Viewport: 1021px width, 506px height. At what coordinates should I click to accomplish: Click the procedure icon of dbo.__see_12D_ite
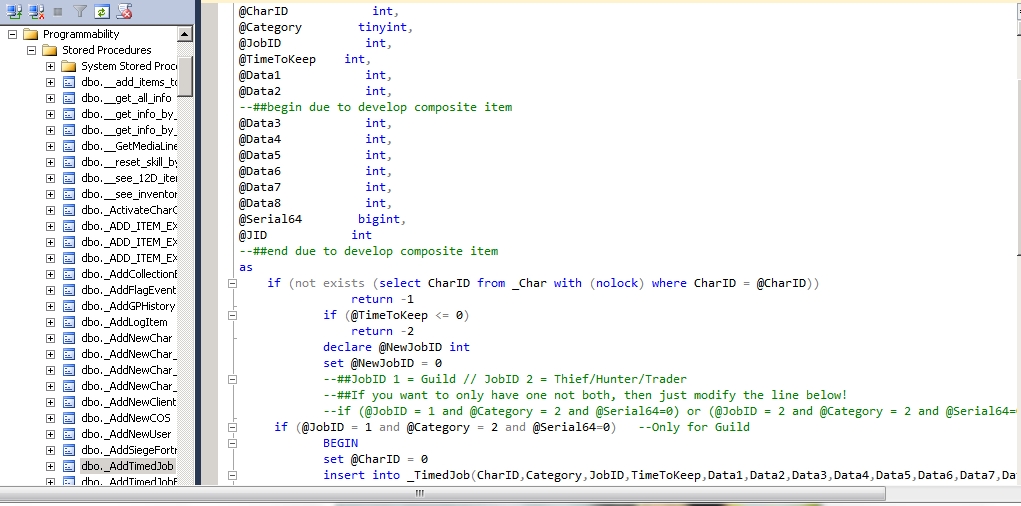pyautogui.click(x=68, y=178)
